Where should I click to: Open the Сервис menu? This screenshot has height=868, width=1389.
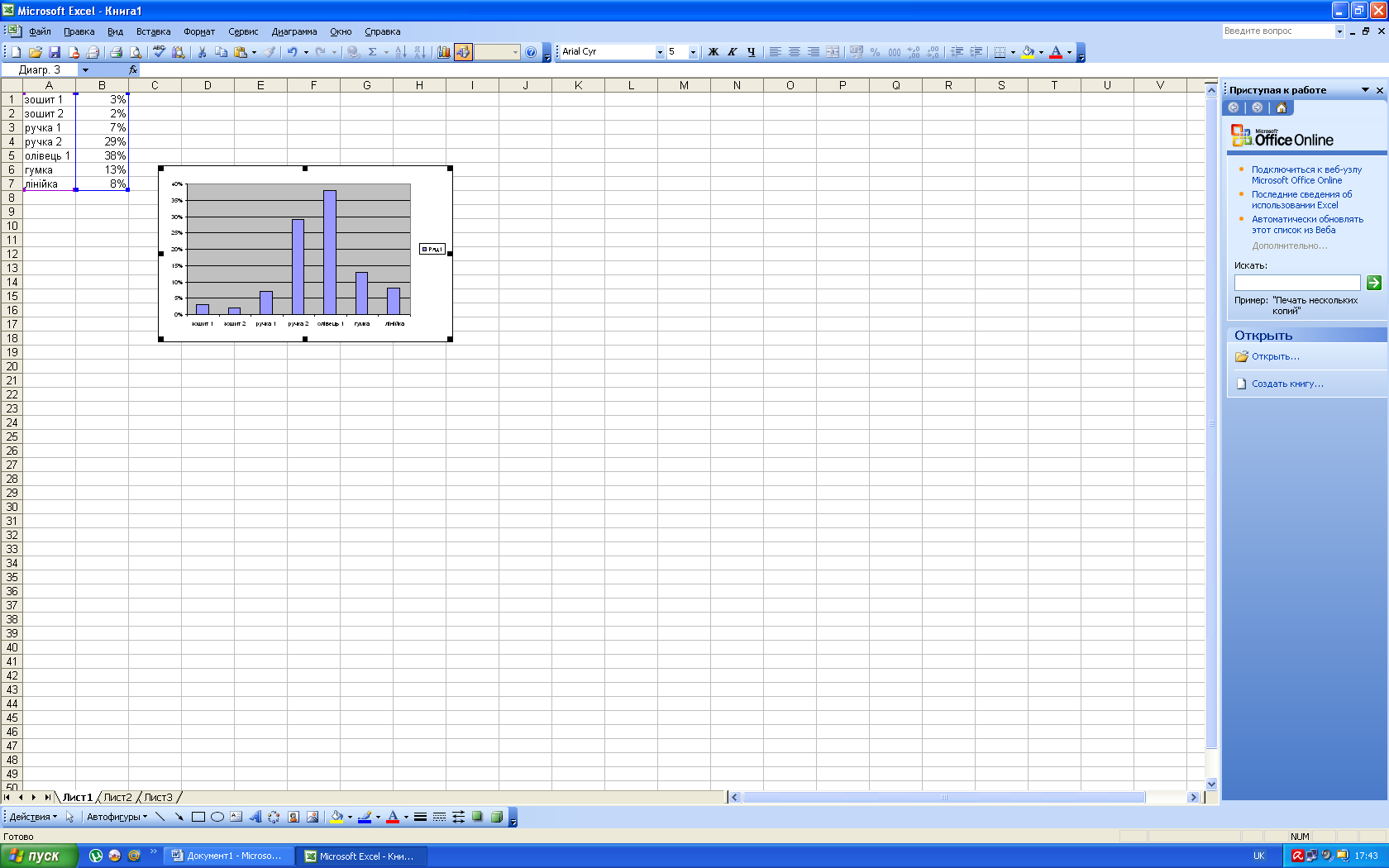(x=243, y=31)
